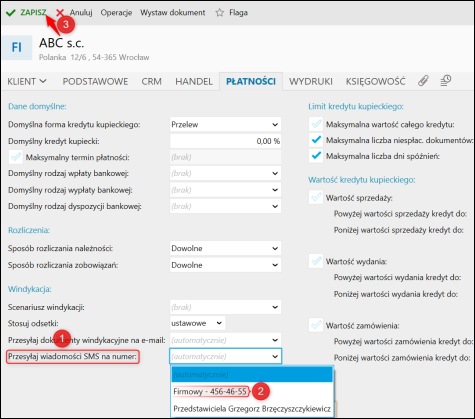The image size is (475, 419).
Task: Click the Flaga star icon
Action: 220,13
